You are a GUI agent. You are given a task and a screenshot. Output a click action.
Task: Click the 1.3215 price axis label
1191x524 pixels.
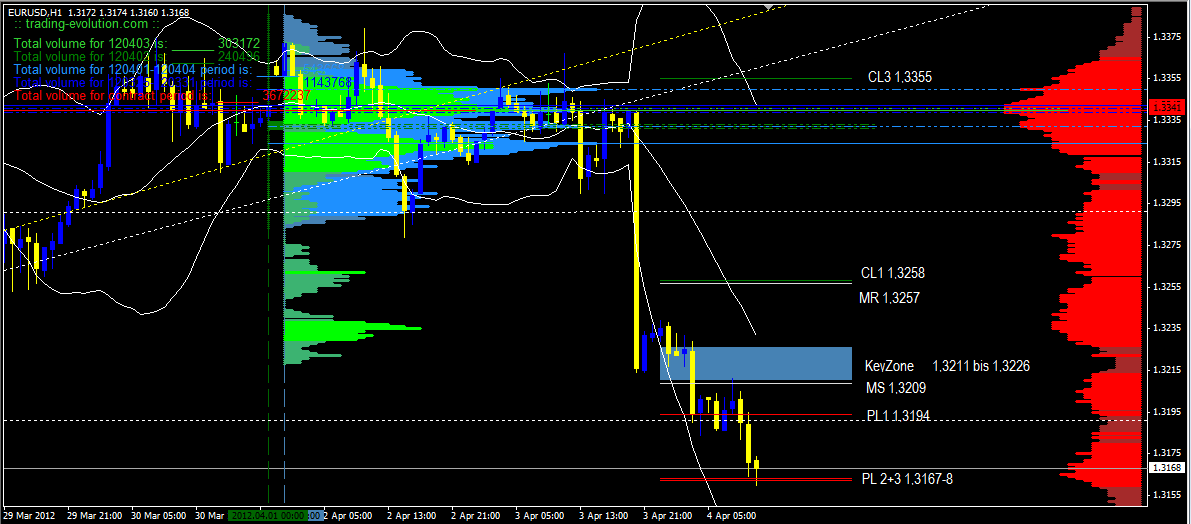pyautogui.click(x=1166, y=370)
